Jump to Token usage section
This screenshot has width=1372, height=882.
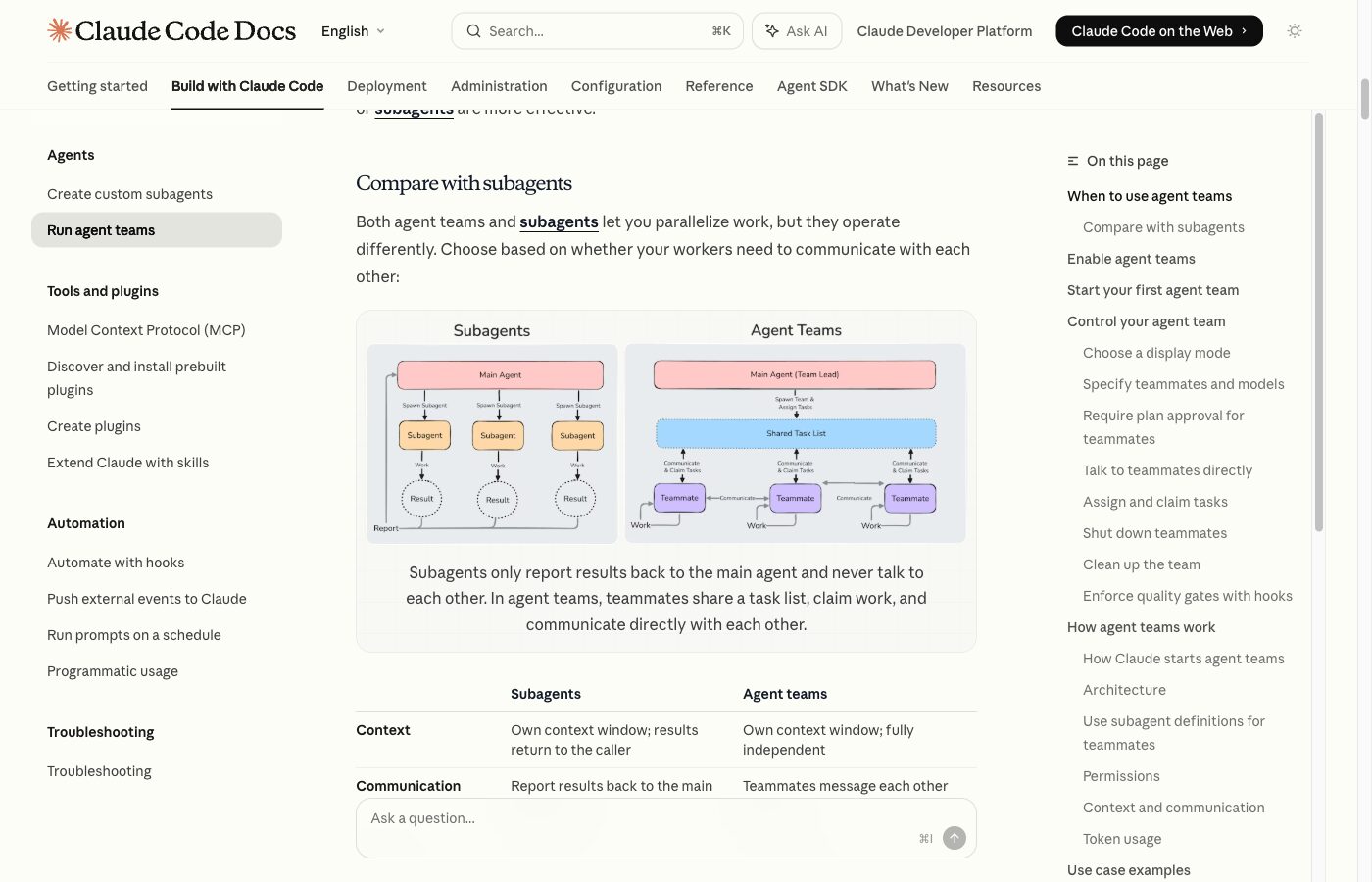pyautogui.click(x=1122, y=839)
